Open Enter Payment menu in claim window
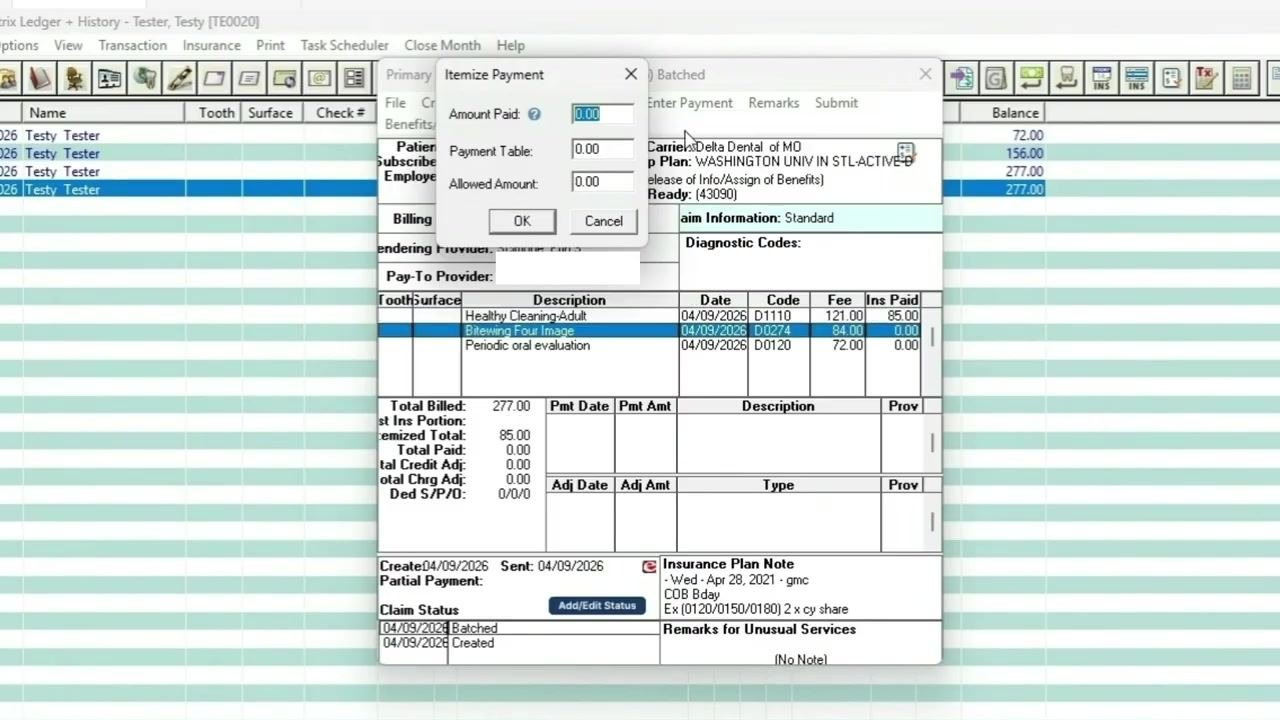This screenshot has width=1280, height=720. [x=689, y=103]
